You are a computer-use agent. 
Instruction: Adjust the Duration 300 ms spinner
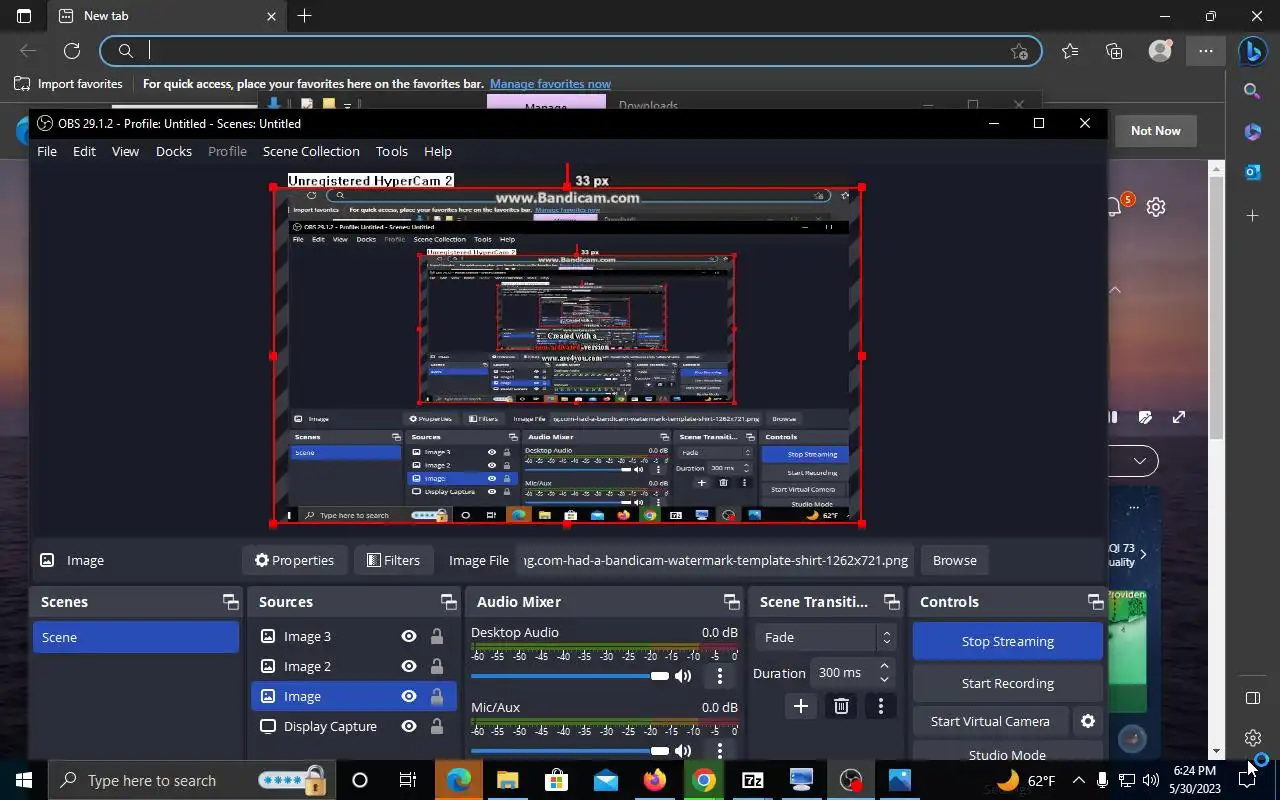tap(852, 673)
